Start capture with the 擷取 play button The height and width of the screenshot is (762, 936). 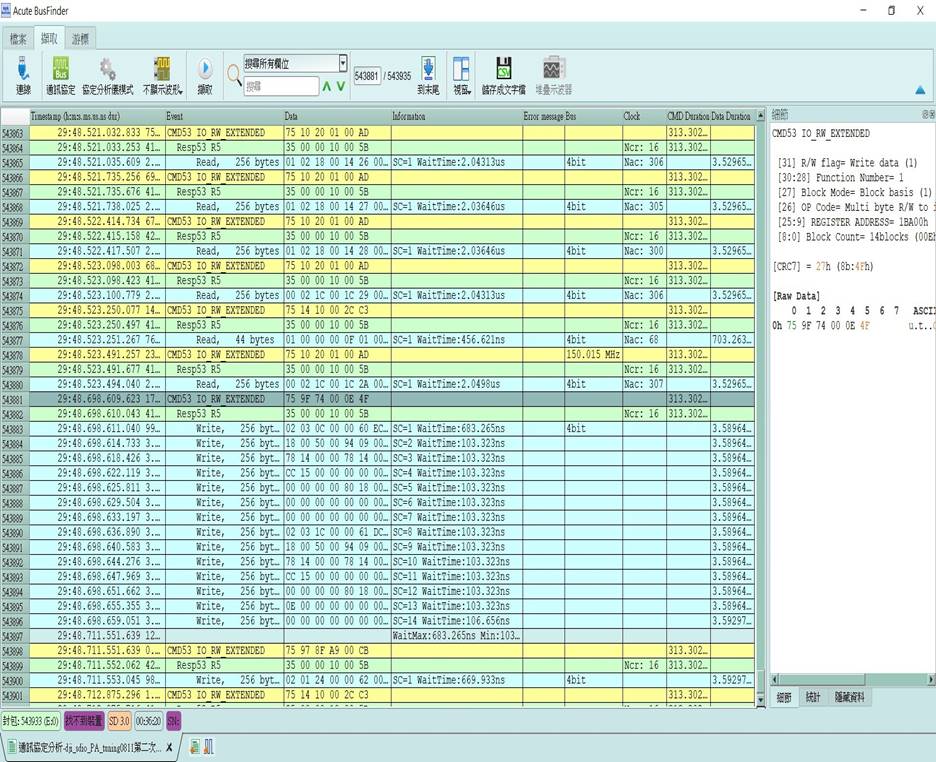pyautogui.click(x=205, y=69)
